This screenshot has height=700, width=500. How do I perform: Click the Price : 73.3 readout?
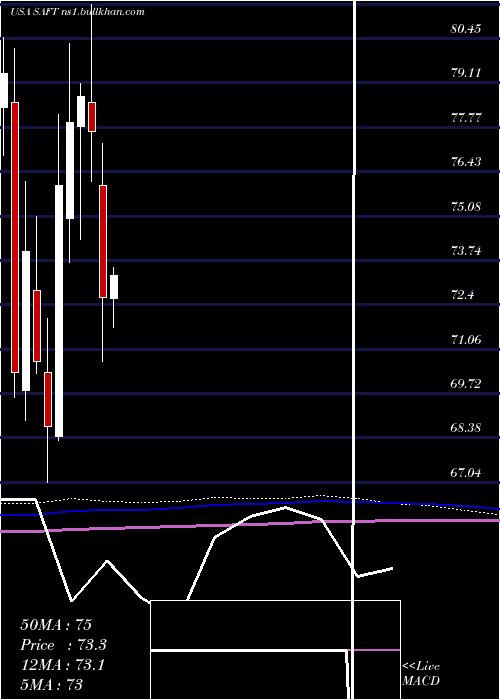[x=63, y=645]
